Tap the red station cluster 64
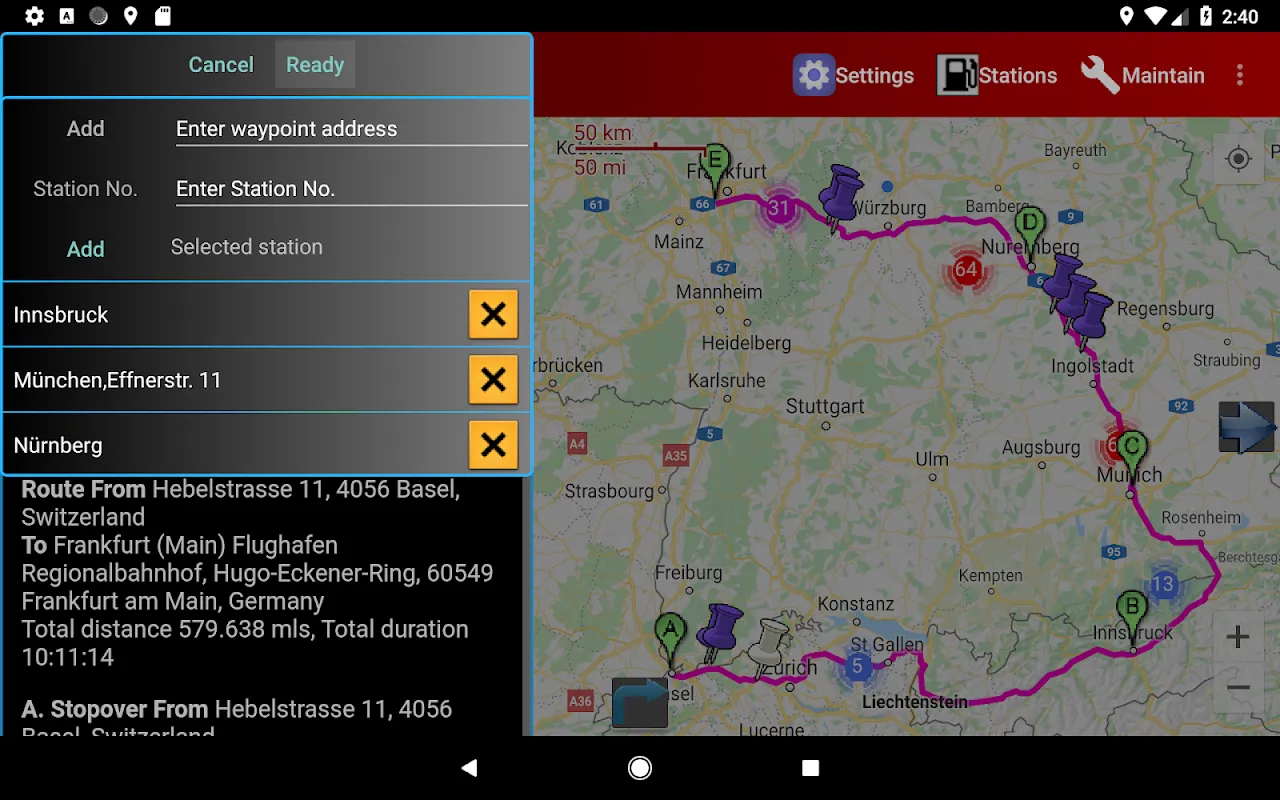1280x800 pixels. coord(966,269)
